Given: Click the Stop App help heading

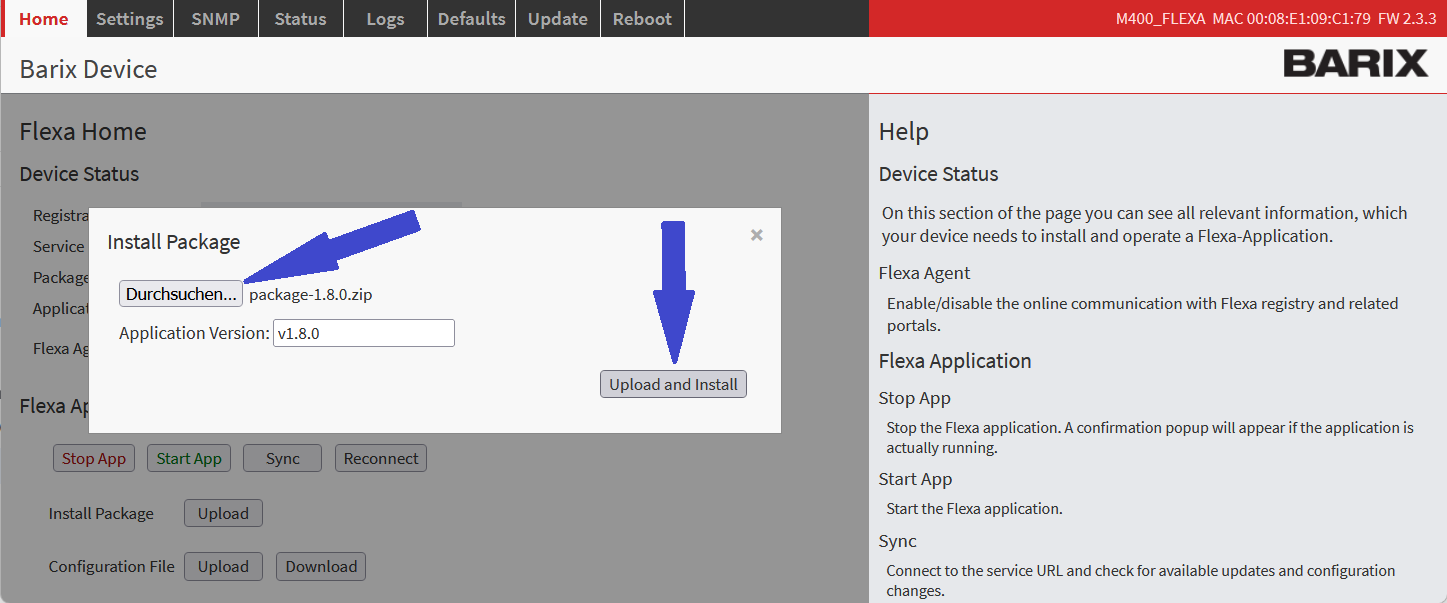Looking at the screenshot, I should point(915,398).
